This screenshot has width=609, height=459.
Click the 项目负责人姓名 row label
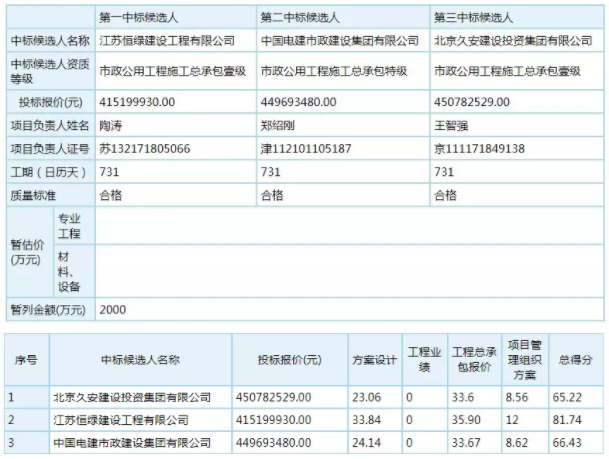pos(50,125)
